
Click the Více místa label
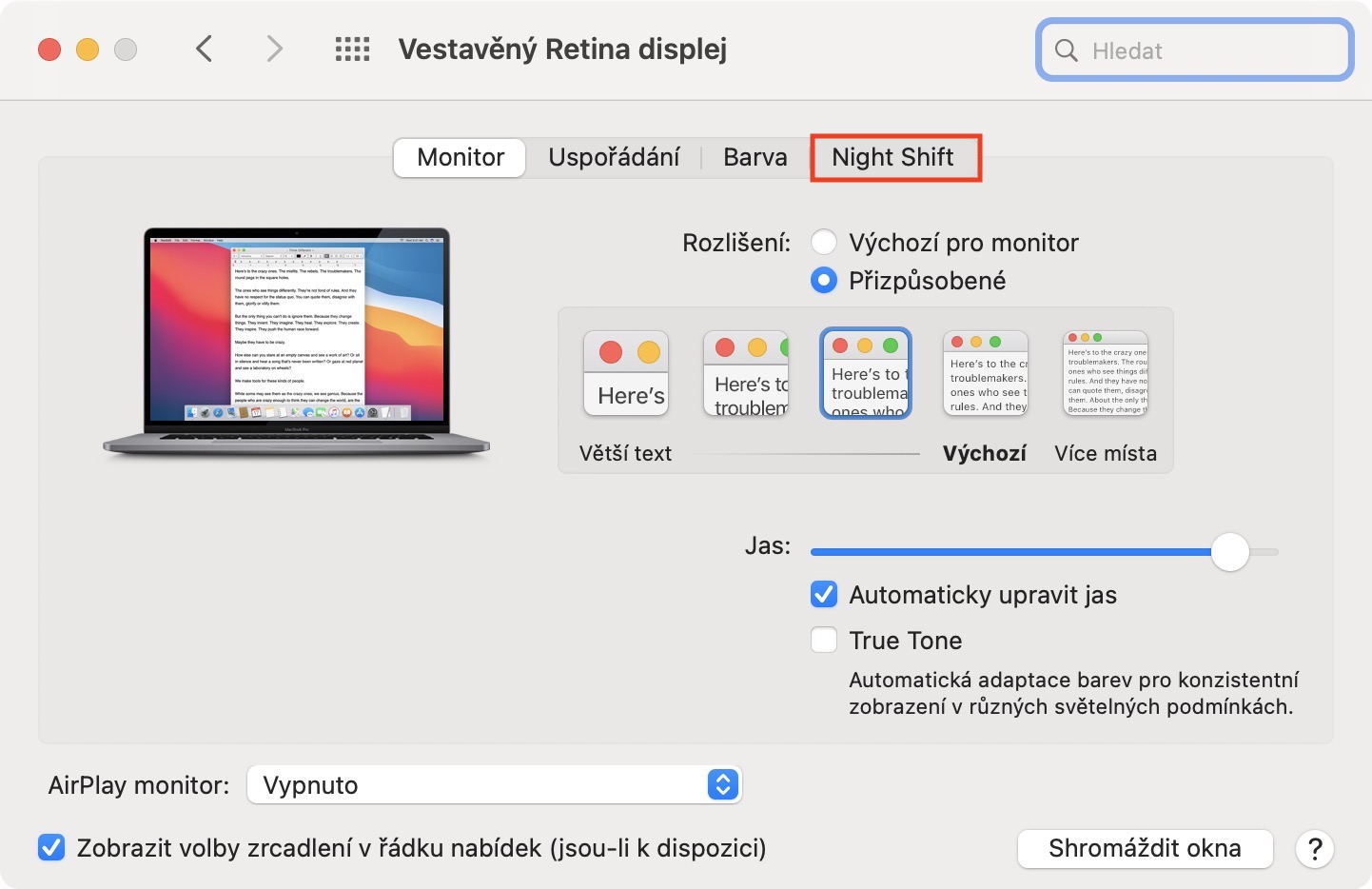coord(1106,453)
